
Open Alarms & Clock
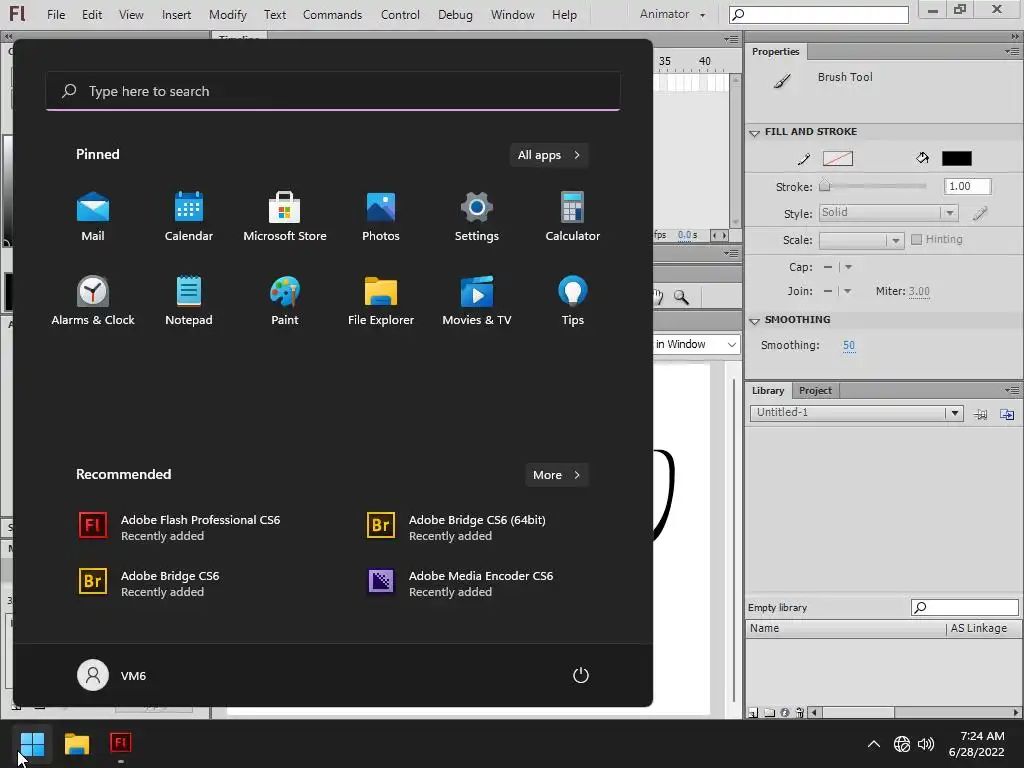pos(93,301)
